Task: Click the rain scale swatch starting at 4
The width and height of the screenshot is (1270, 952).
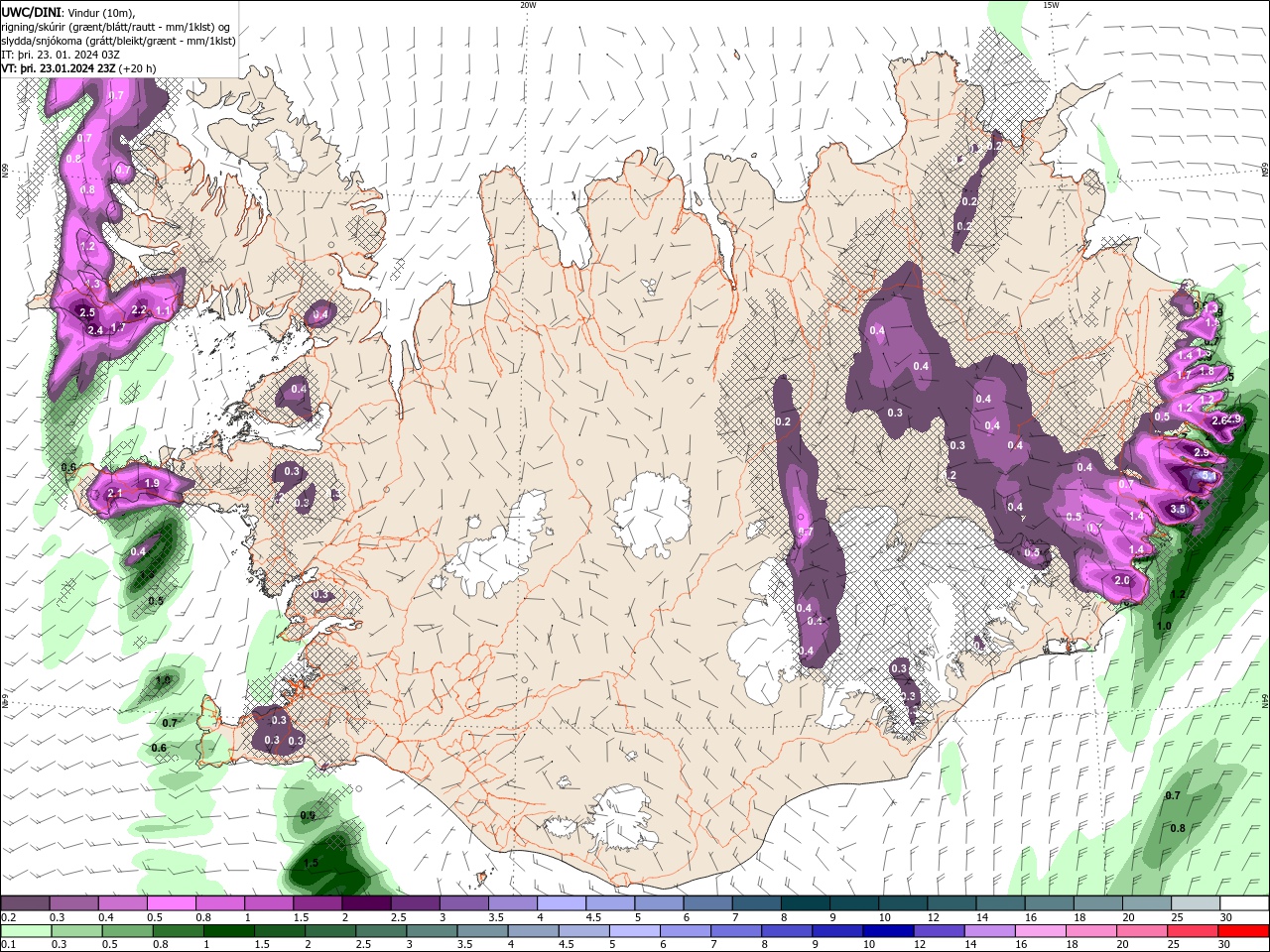Action: 534,931
